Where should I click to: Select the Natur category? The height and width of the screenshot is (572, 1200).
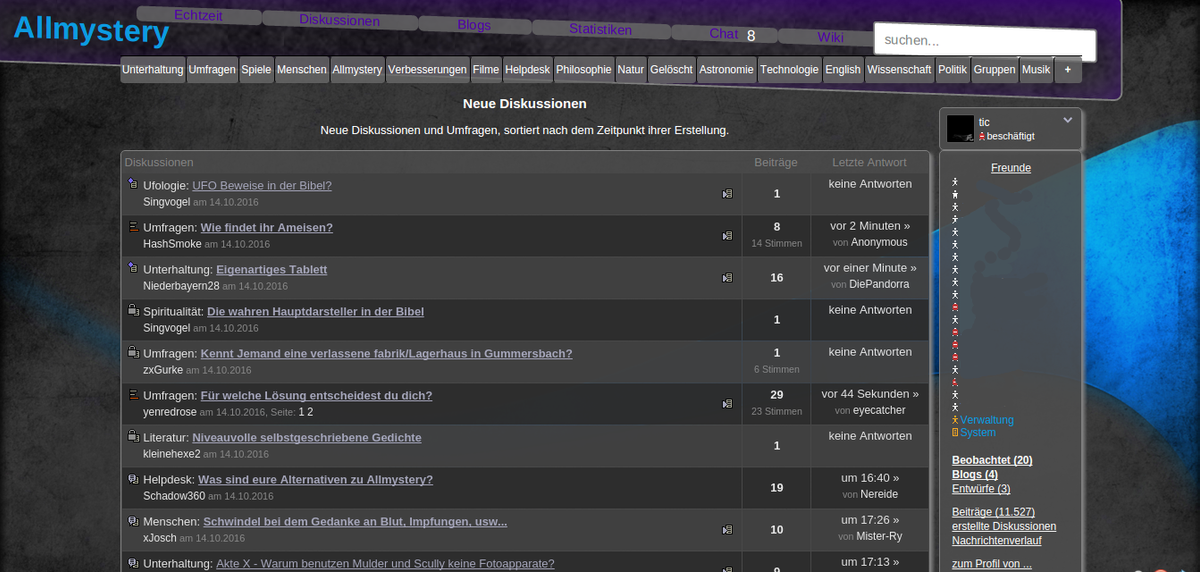(x=631, y=70)
